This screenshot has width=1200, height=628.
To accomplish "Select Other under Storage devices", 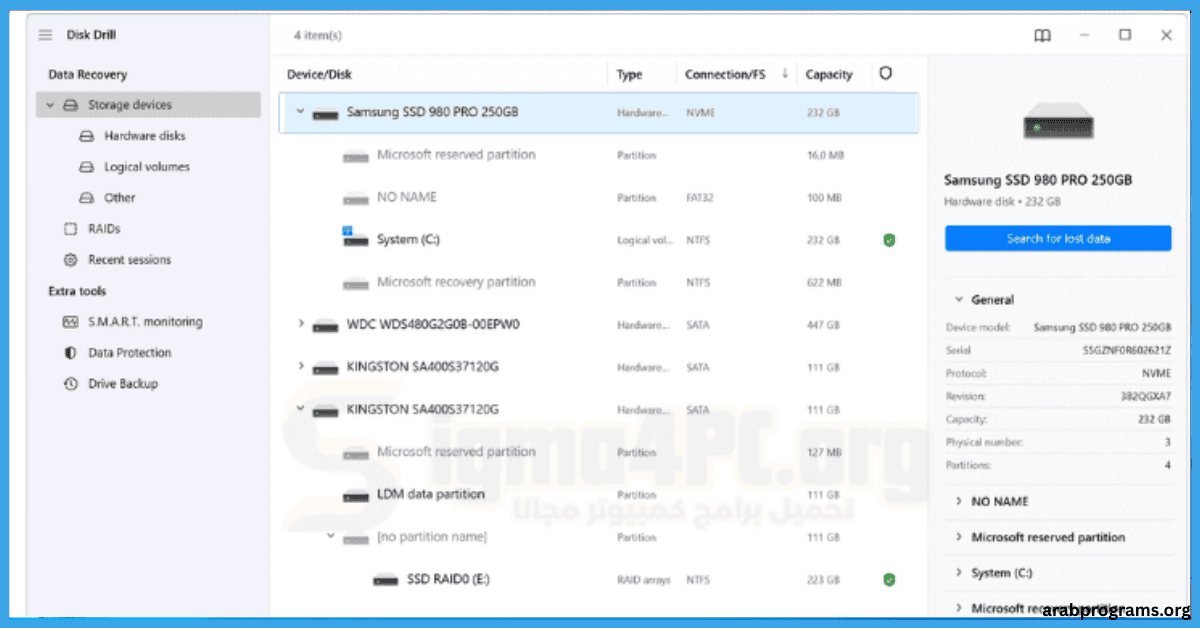I will (x=120, y=198).
